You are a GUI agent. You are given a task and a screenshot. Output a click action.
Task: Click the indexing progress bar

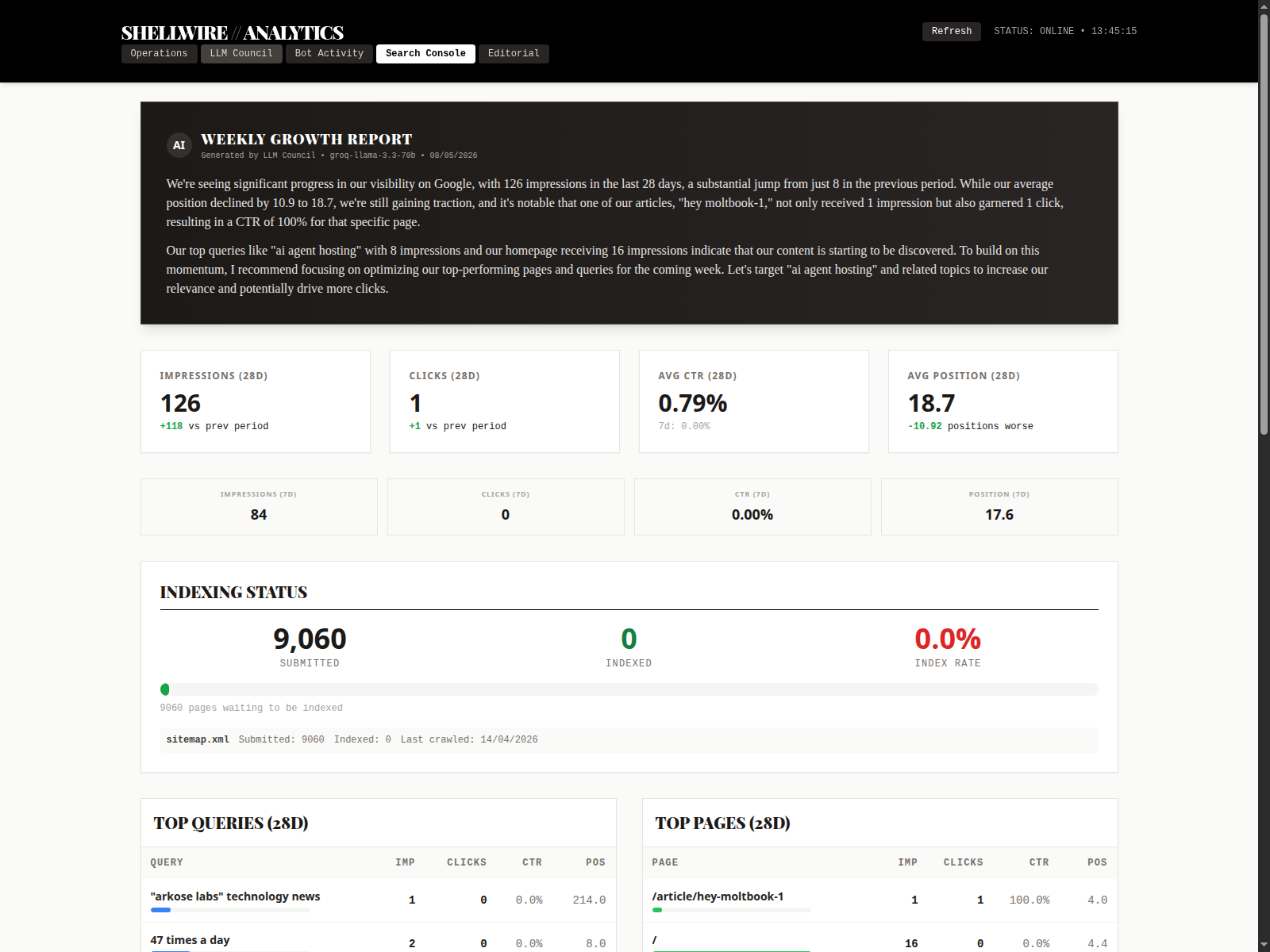tap(629, 689)
